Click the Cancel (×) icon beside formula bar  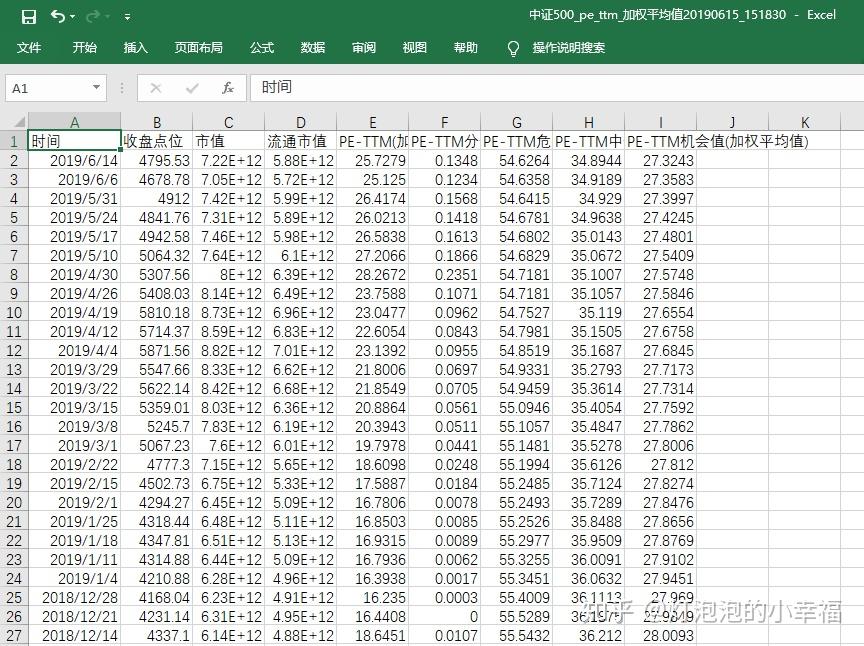click(x=157, y=87)
